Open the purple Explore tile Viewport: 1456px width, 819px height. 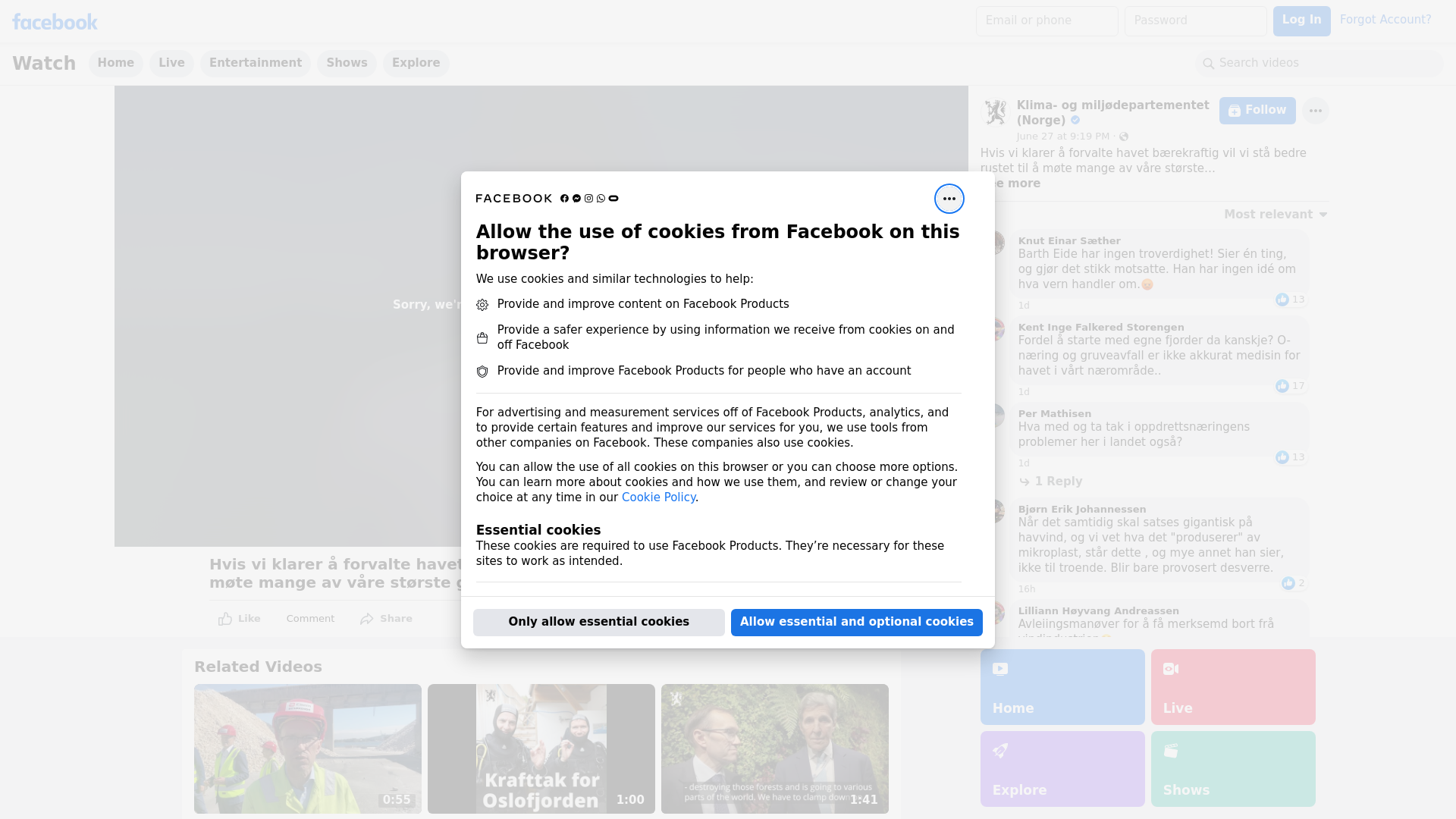coord(1062,768)
